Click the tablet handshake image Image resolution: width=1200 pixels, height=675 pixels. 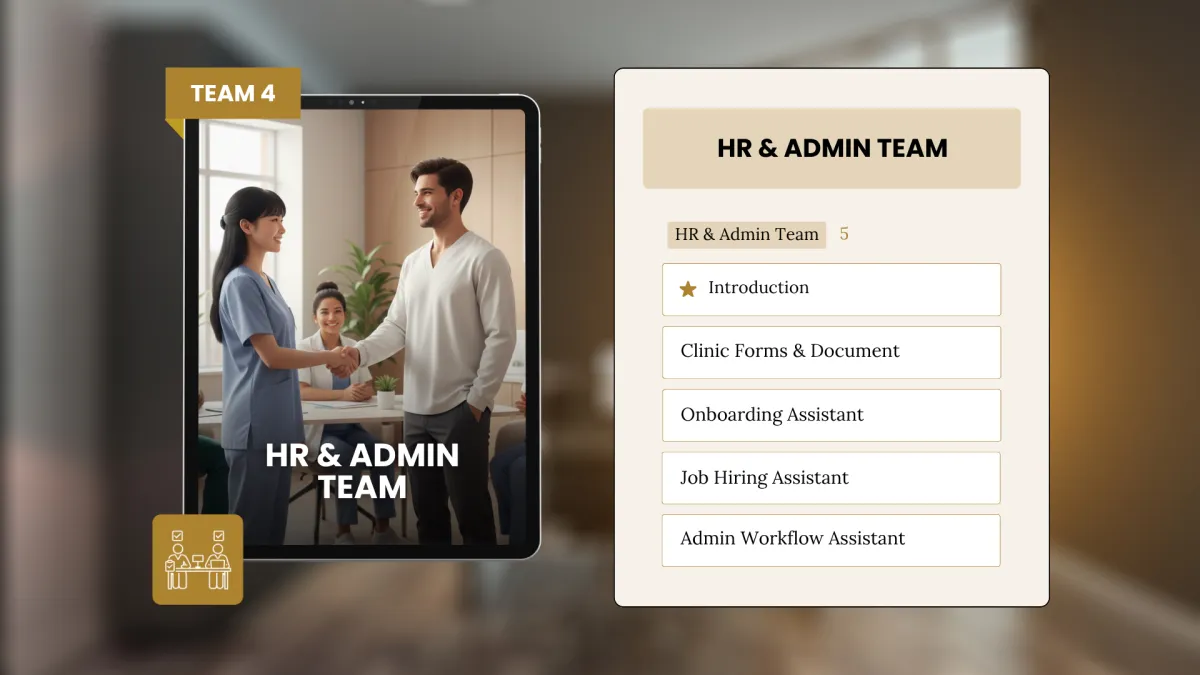click(x=362, y=327)
